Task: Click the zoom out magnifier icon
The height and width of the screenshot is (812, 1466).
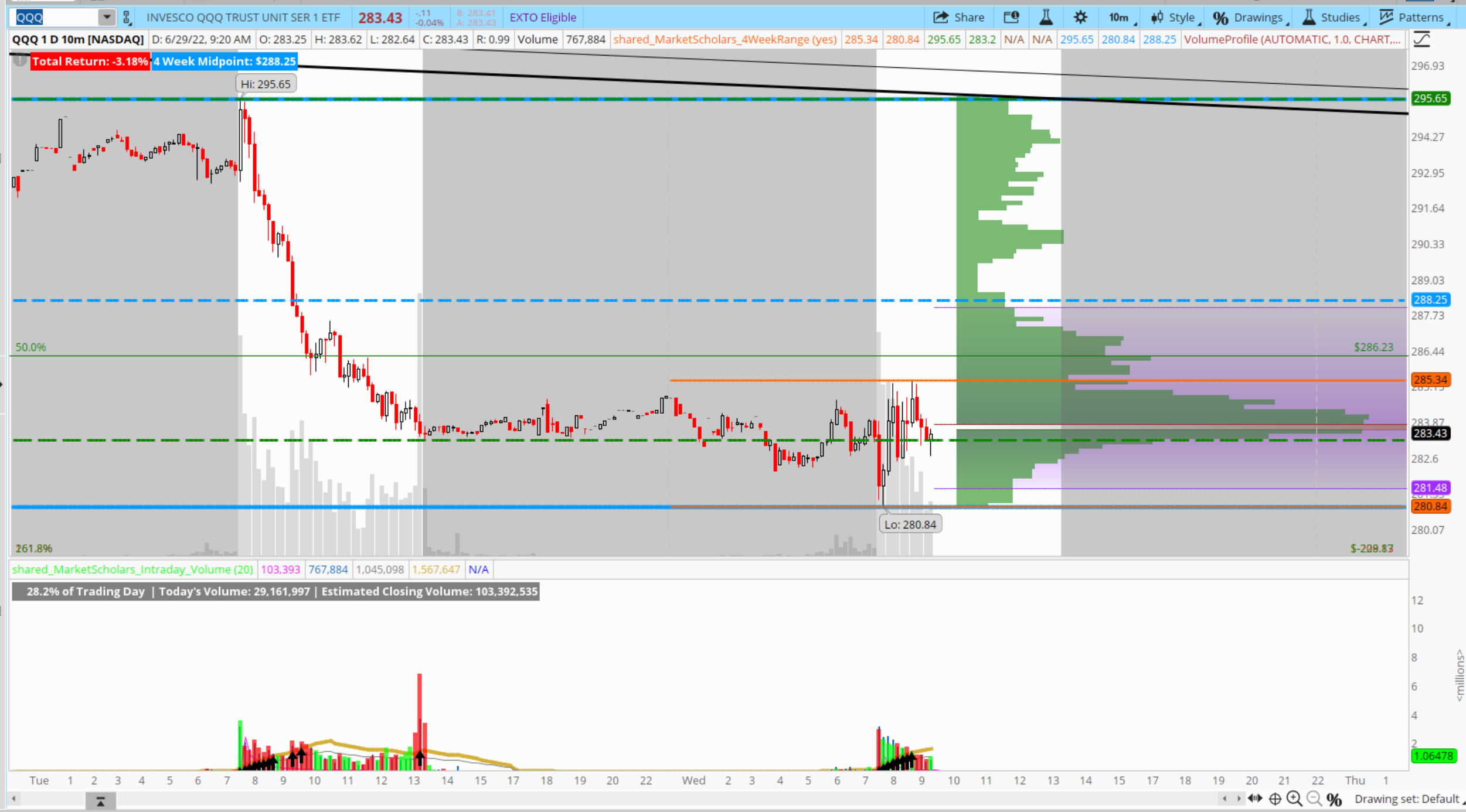Action: coord(1314,799)
